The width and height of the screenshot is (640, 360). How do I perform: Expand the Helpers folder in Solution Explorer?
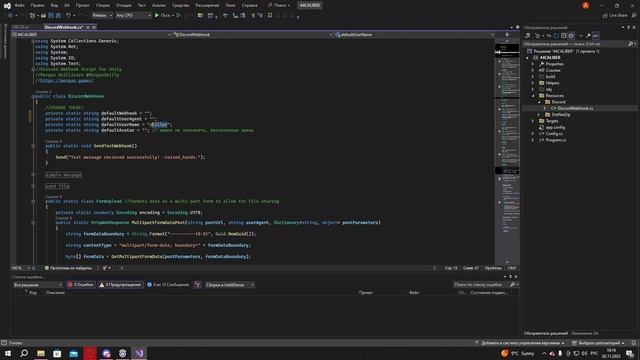click(x=533, y=83)
